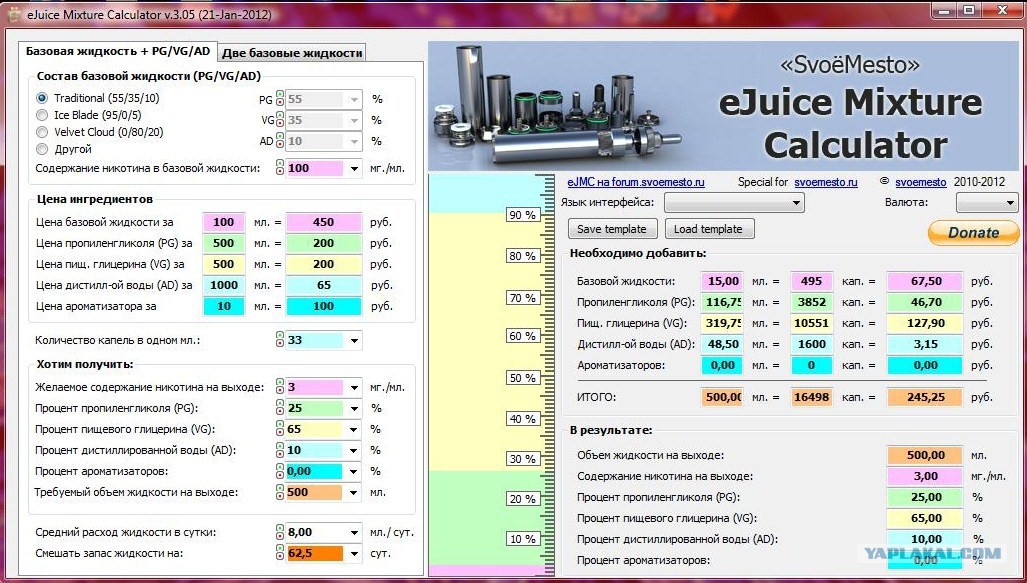Increase Средний расход жидкости в сутки green arrow
This screenshot has height=583, width=1027.
[x=280, y=528]
